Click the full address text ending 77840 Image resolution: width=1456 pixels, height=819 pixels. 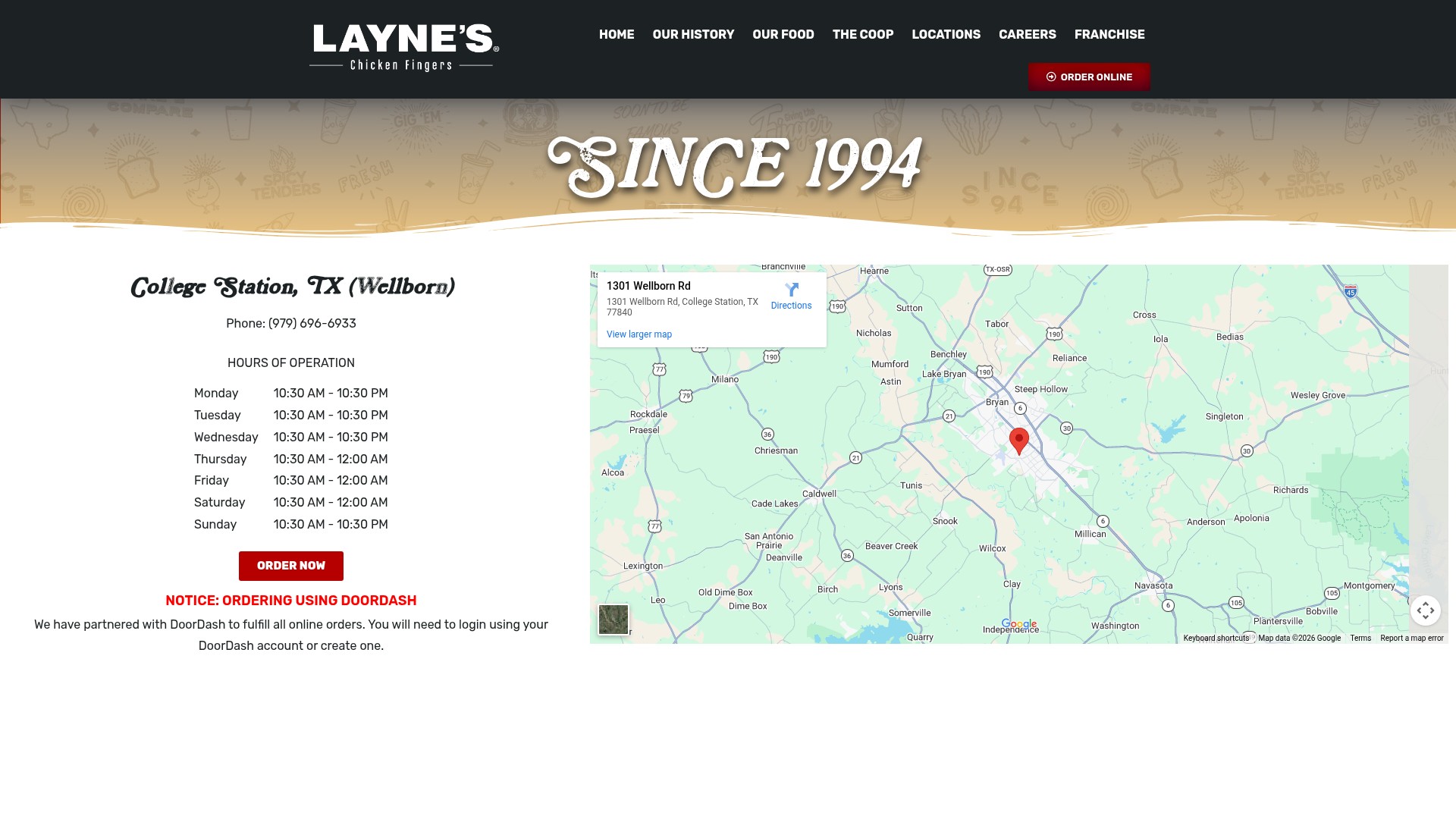[682, 307]
